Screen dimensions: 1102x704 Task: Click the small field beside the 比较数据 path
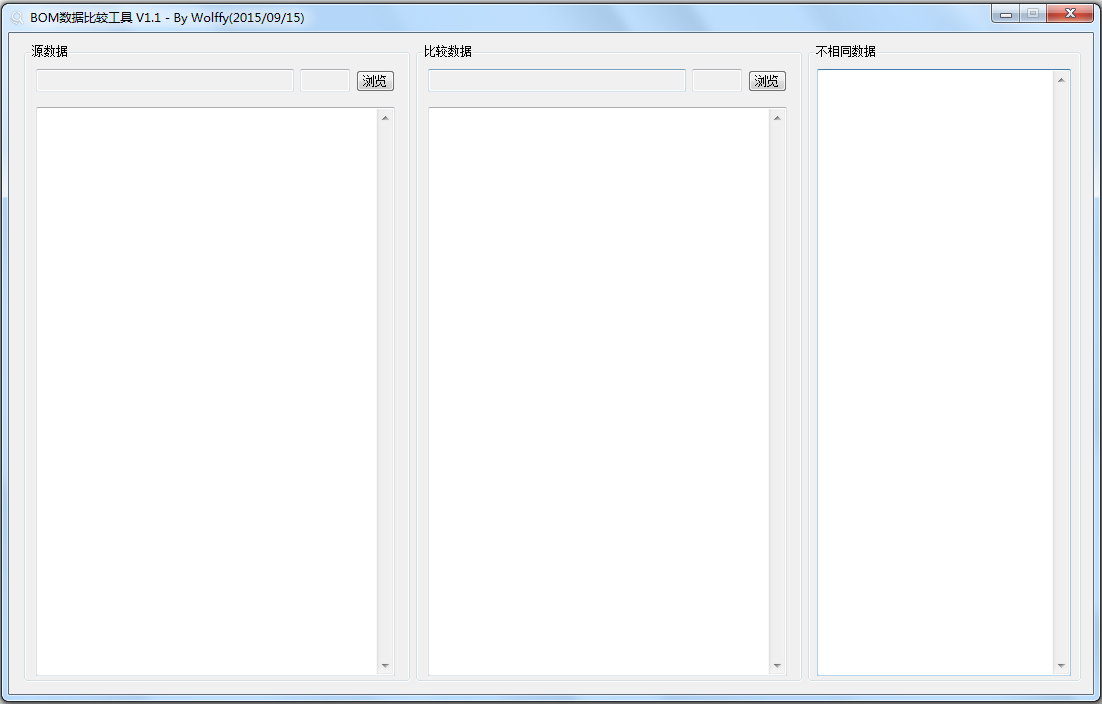tap(717, 81)
